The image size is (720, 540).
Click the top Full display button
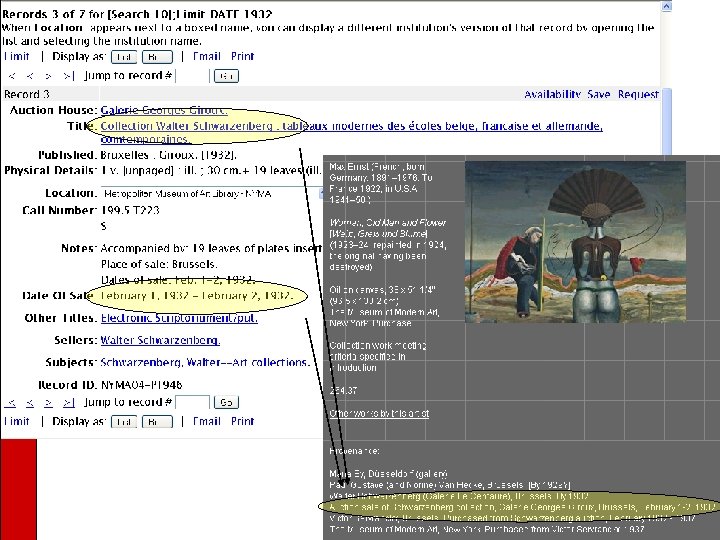pyautogui.click(x=124, y=57)
